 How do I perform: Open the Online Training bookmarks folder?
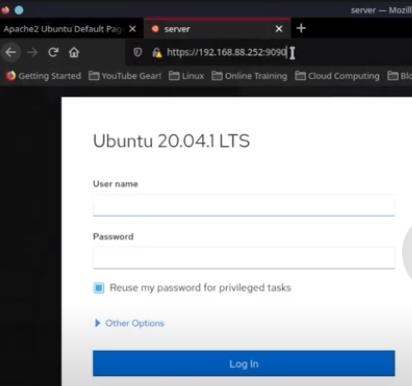click(249, 76)
